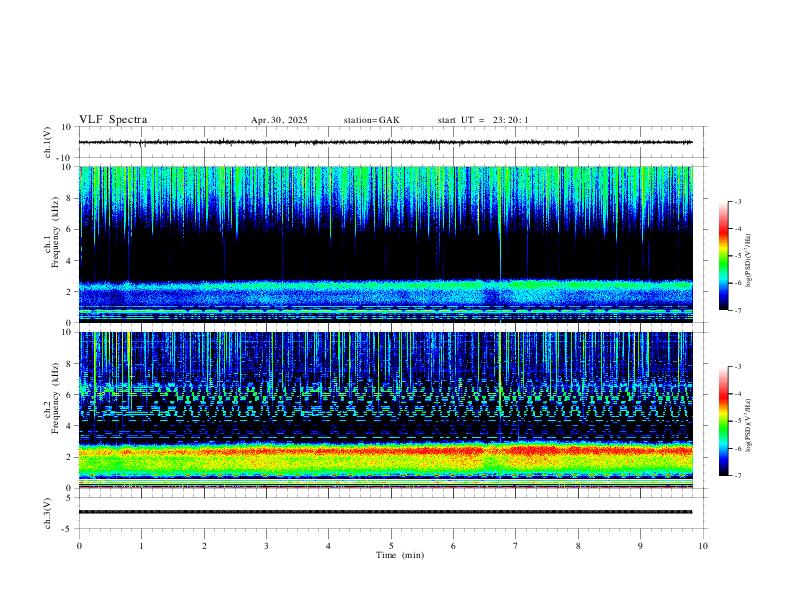Click the "1" tick label on the time axis

[x=141, y=546]
